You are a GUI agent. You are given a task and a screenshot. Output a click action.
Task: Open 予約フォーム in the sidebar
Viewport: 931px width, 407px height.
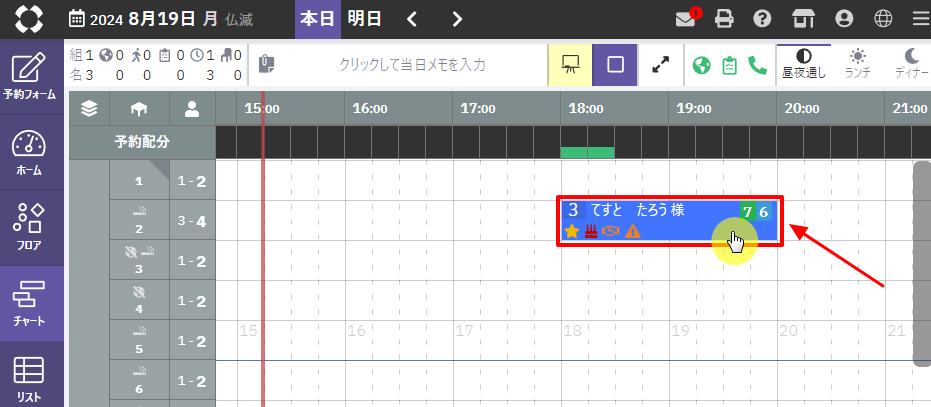pyautogui.click(x=29, y=77)
